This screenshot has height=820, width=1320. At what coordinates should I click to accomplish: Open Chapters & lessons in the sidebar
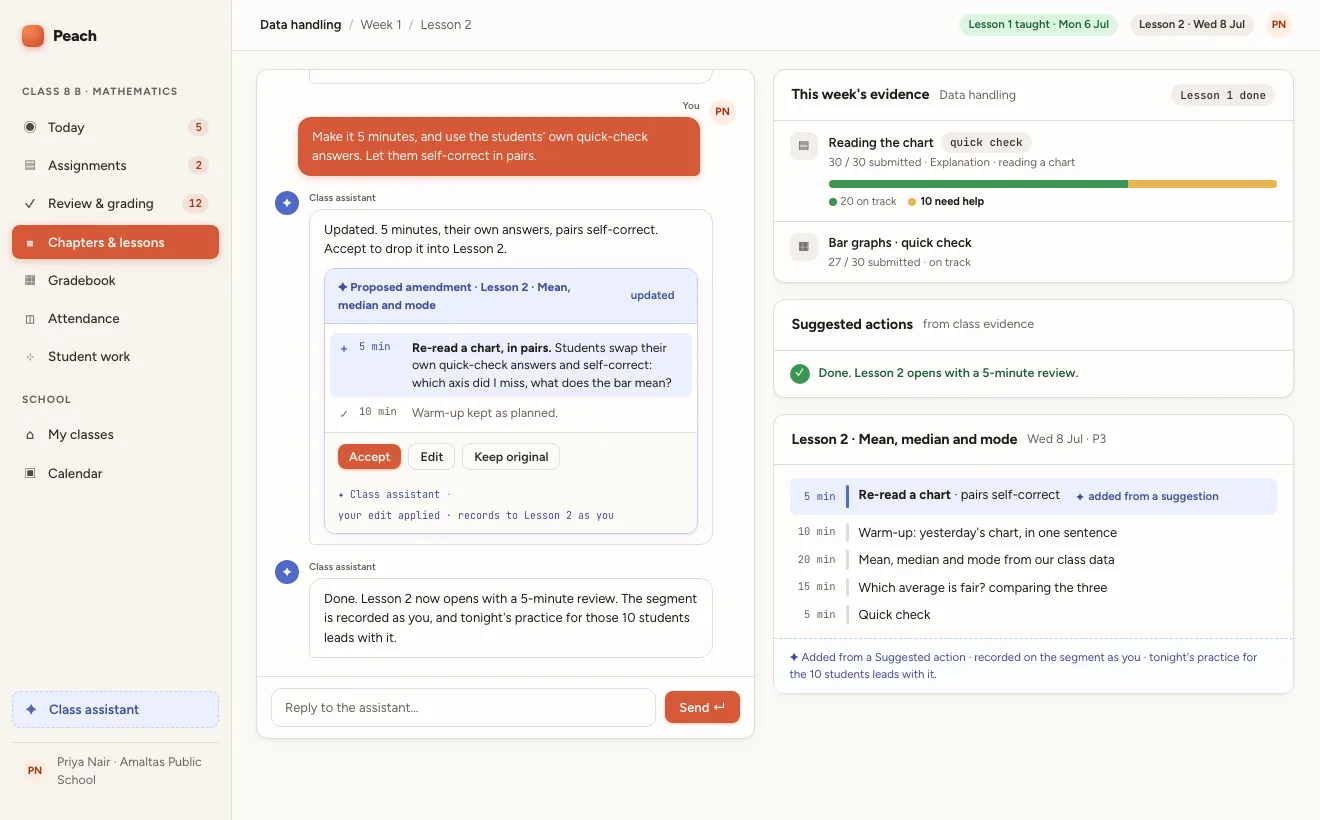click(x=115, y=242)
